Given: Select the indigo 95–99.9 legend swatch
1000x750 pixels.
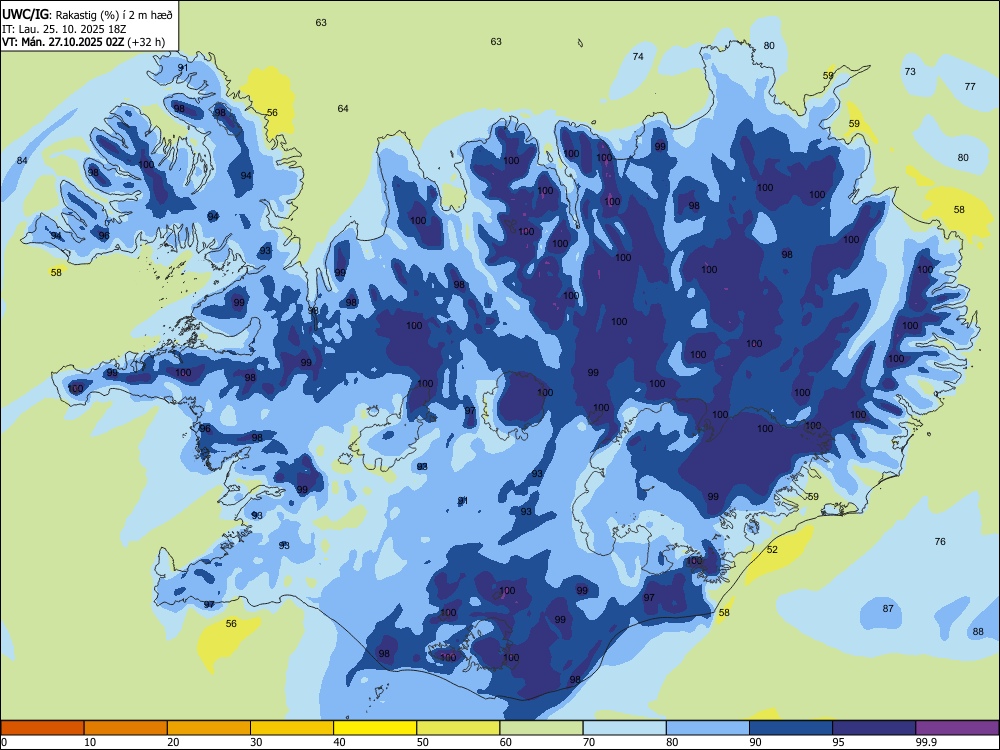Looking at the screenshot, I should (x=874, y=728).
